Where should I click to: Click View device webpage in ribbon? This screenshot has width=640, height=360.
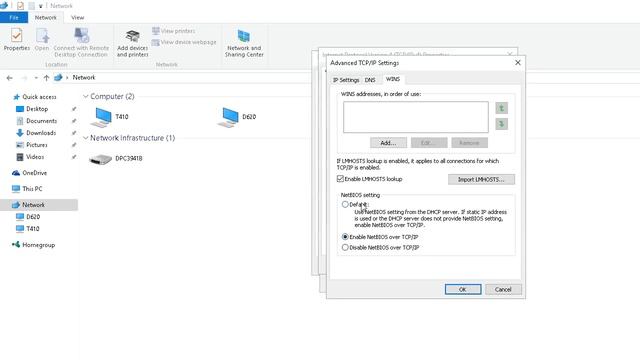point(184,42)
